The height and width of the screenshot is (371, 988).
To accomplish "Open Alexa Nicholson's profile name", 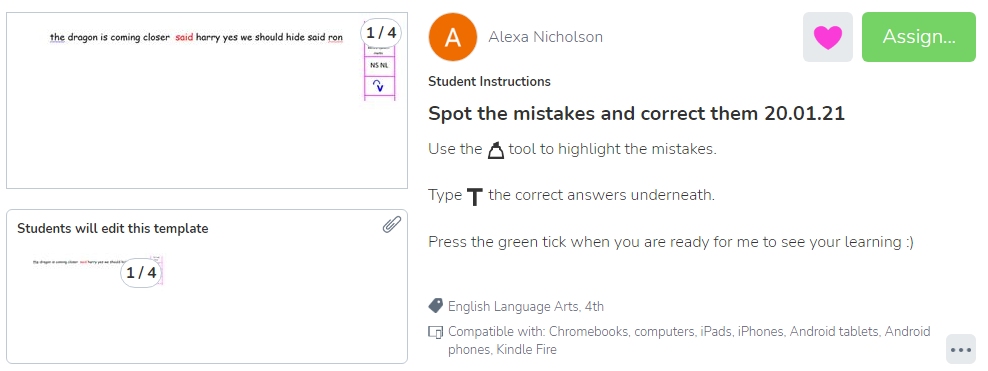I will [545, 37].
